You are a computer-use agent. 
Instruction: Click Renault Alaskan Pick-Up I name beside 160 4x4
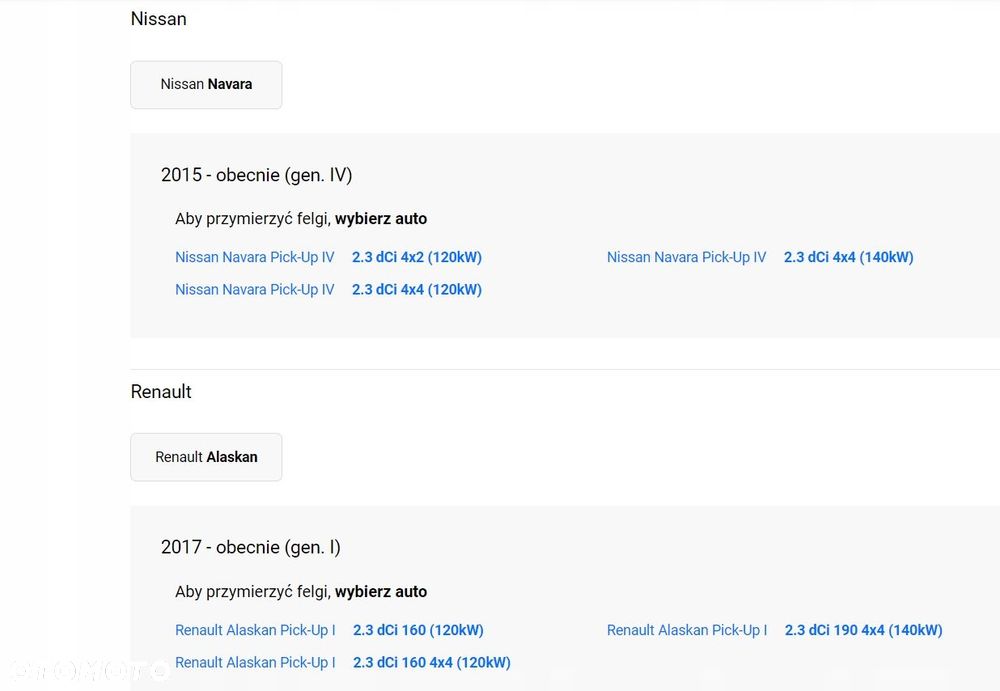pos(255,662)
